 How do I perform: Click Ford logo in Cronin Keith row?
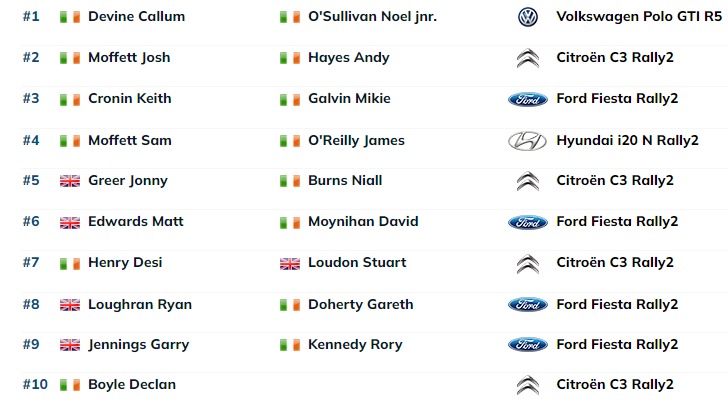(x=528, y=99)
